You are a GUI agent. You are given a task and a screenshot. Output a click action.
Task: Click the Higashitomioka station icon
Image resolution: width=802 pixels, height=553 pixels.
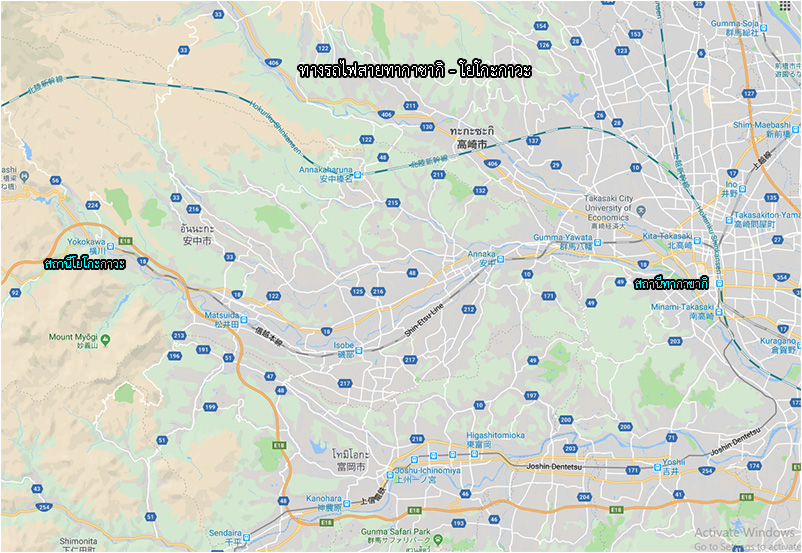[475, 454]
